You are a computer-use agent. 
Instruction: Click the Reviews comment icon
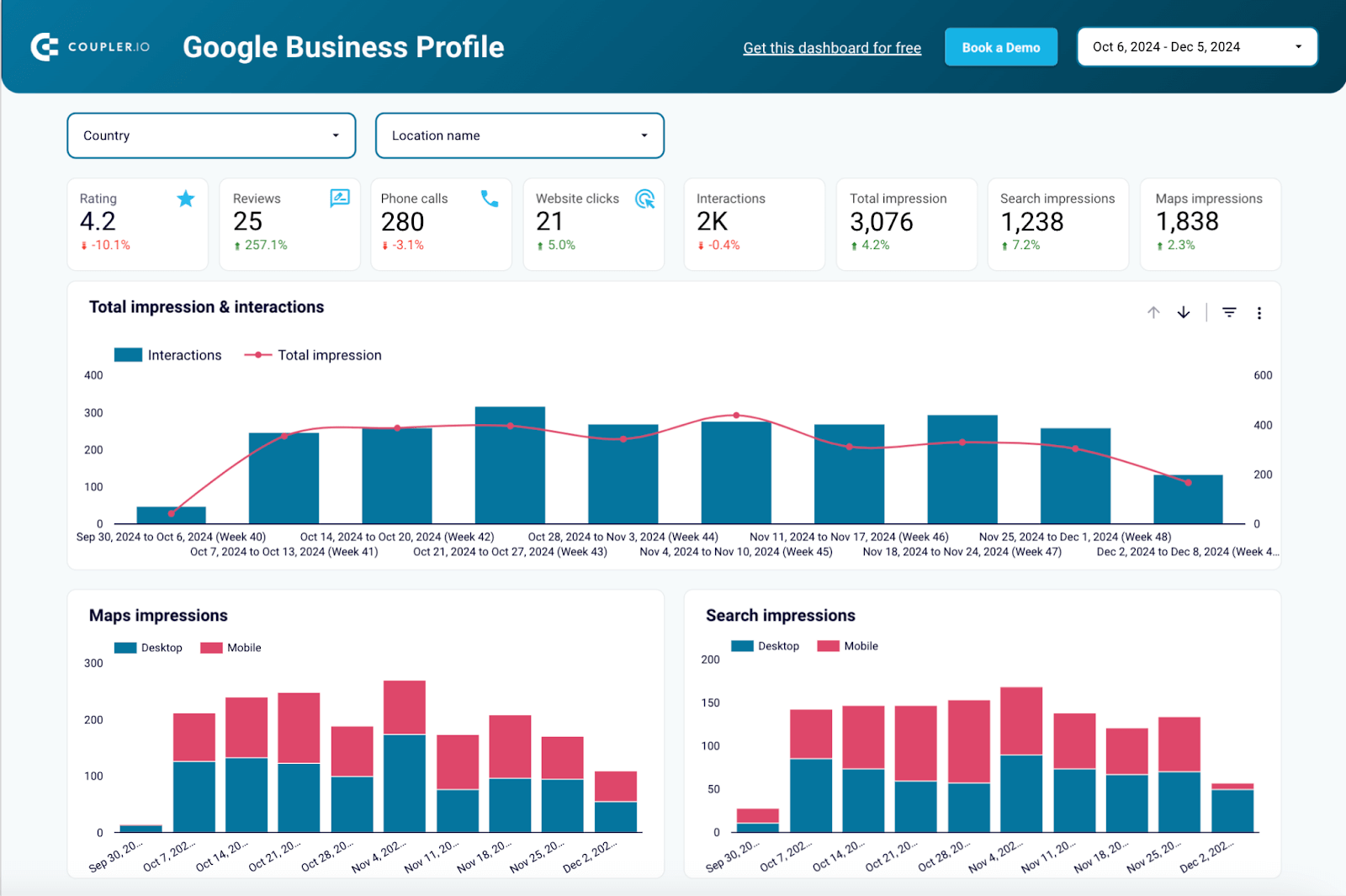tap(340, 199)
